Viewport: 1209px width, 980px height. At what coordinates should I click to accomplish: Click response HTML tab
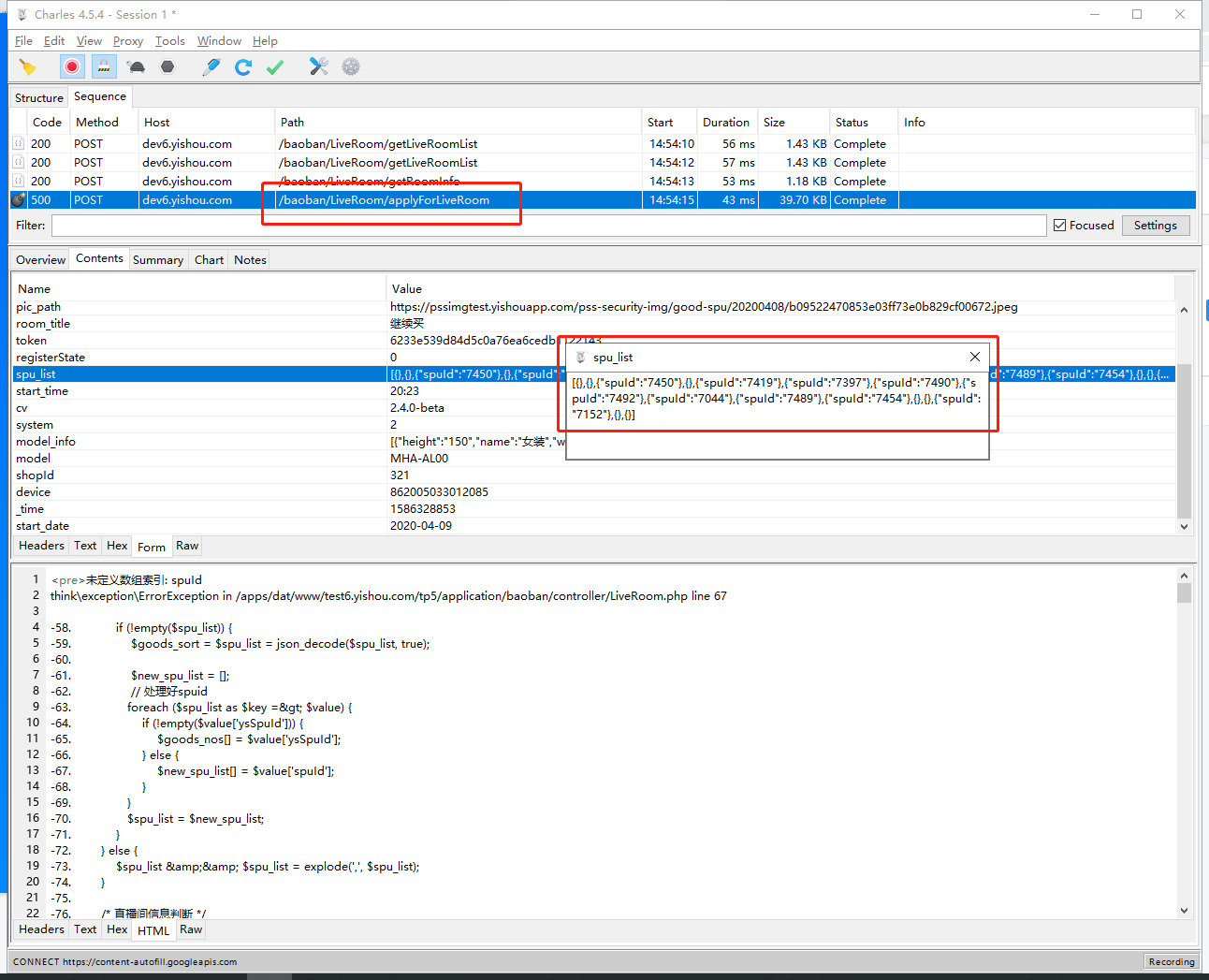153,930
